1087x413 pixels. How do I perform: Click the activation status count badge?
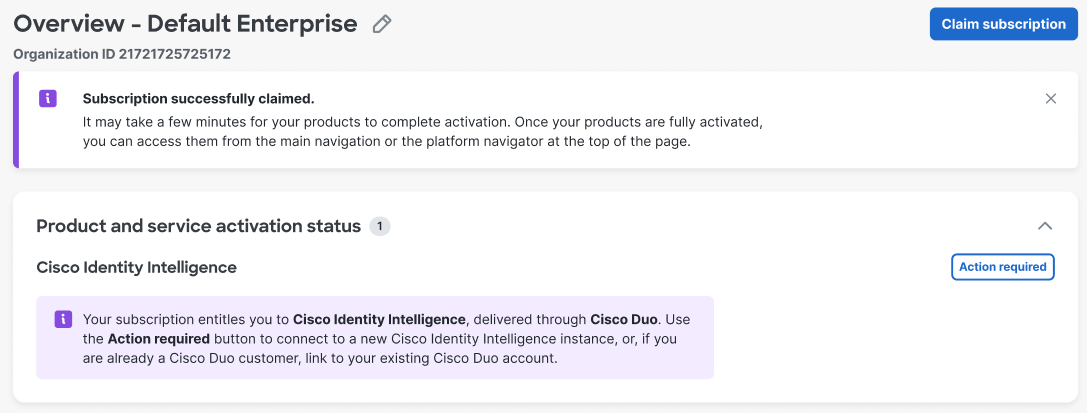(x=379, y=226)
